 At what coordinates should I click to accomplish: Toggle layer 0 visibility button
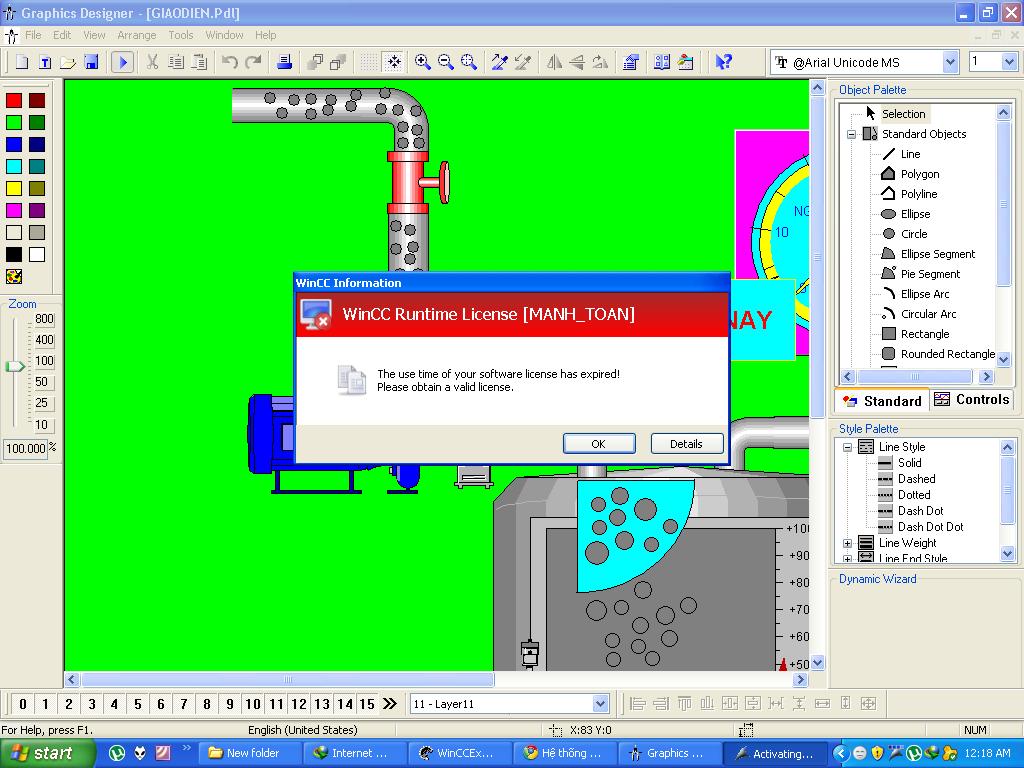coord(23,704)
